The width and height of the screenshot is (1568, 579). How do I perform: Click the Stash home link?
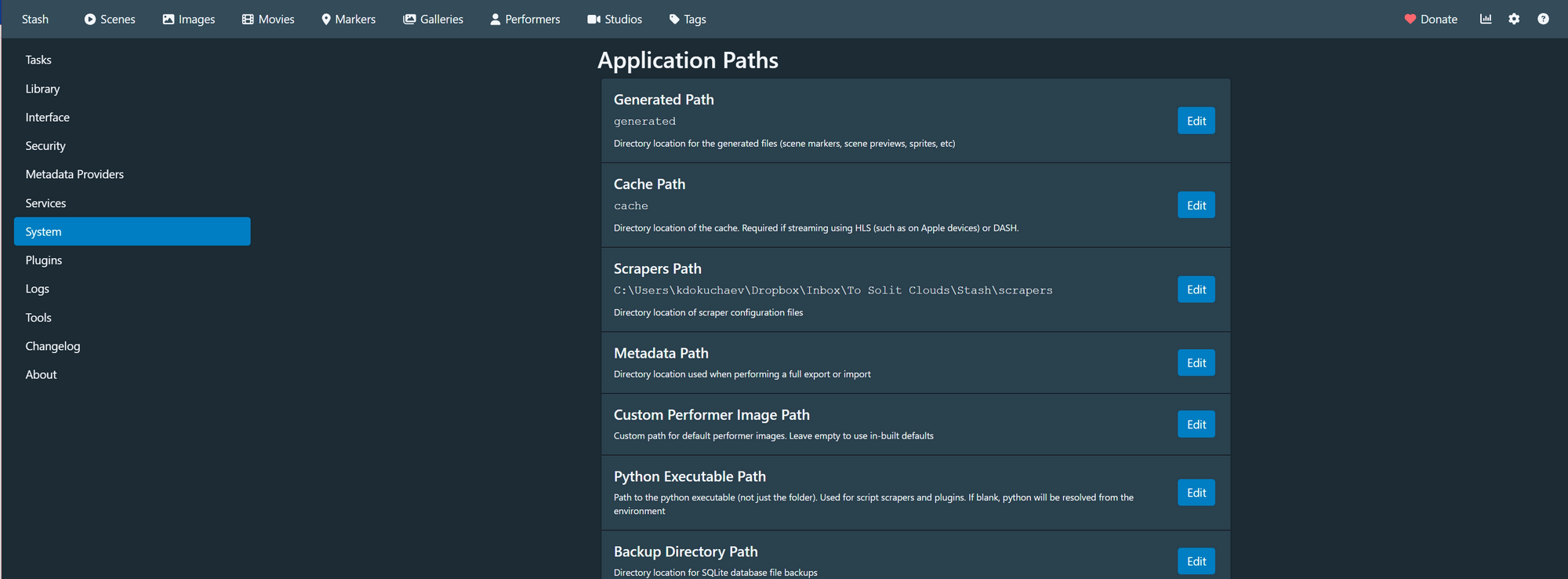[35, 19]
